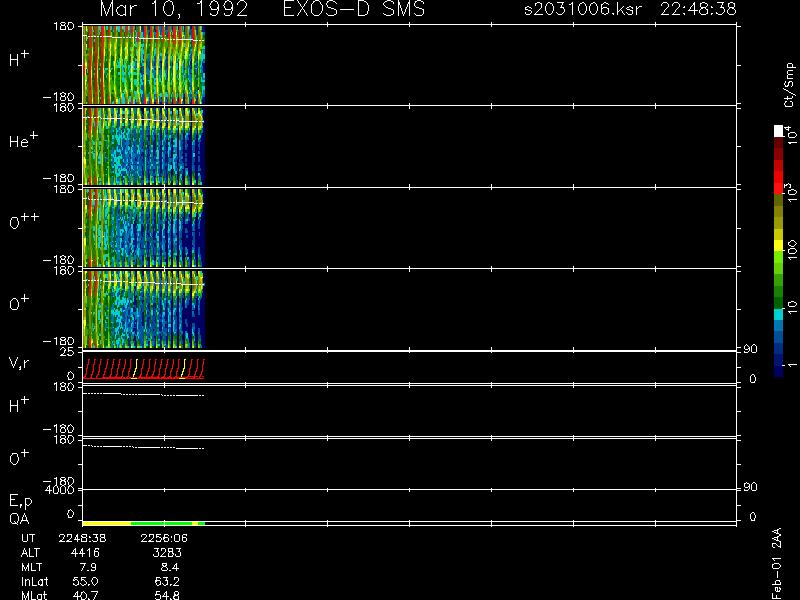Click the He+ panel label

(x=23, y=140)
